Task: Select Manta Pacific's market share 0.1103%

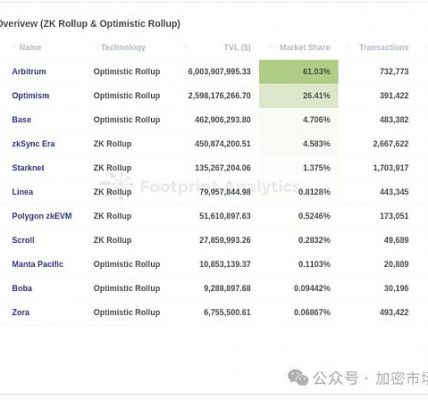Action: coord(314,264)
